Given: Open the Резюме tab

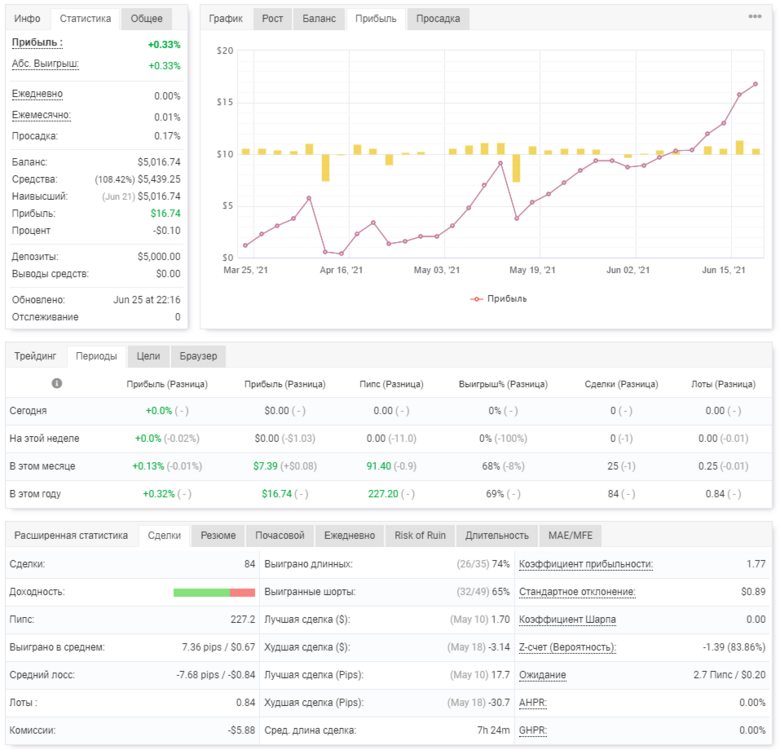Looking at the screenshot, I should (x=218, y=535).
